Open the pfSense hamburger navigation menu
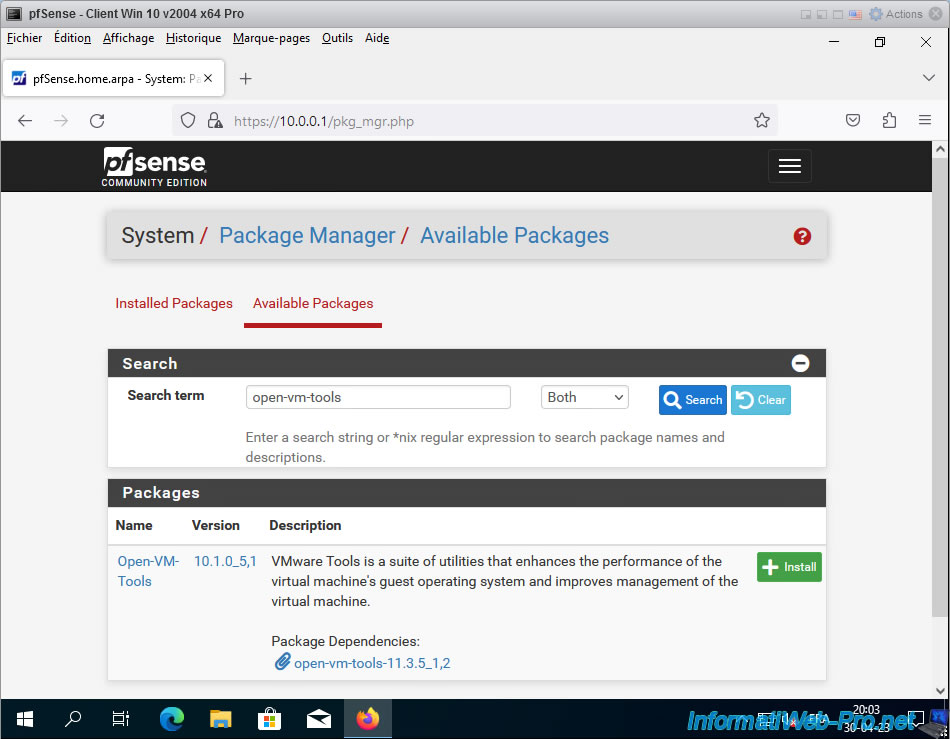Screen dimensions: 950x739 [789, 165]
